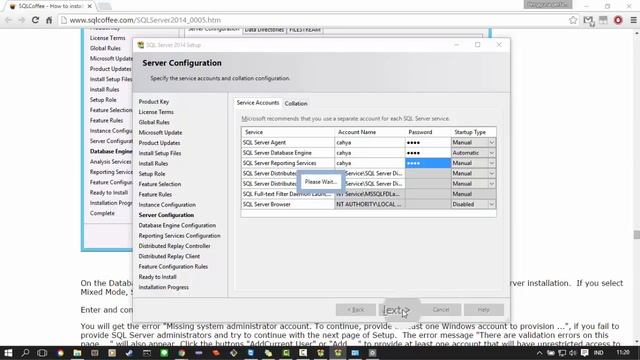This screenshot has height=360, width=640.
Task: Select Distributed Replay Controller step
Action: pos(174,246)
